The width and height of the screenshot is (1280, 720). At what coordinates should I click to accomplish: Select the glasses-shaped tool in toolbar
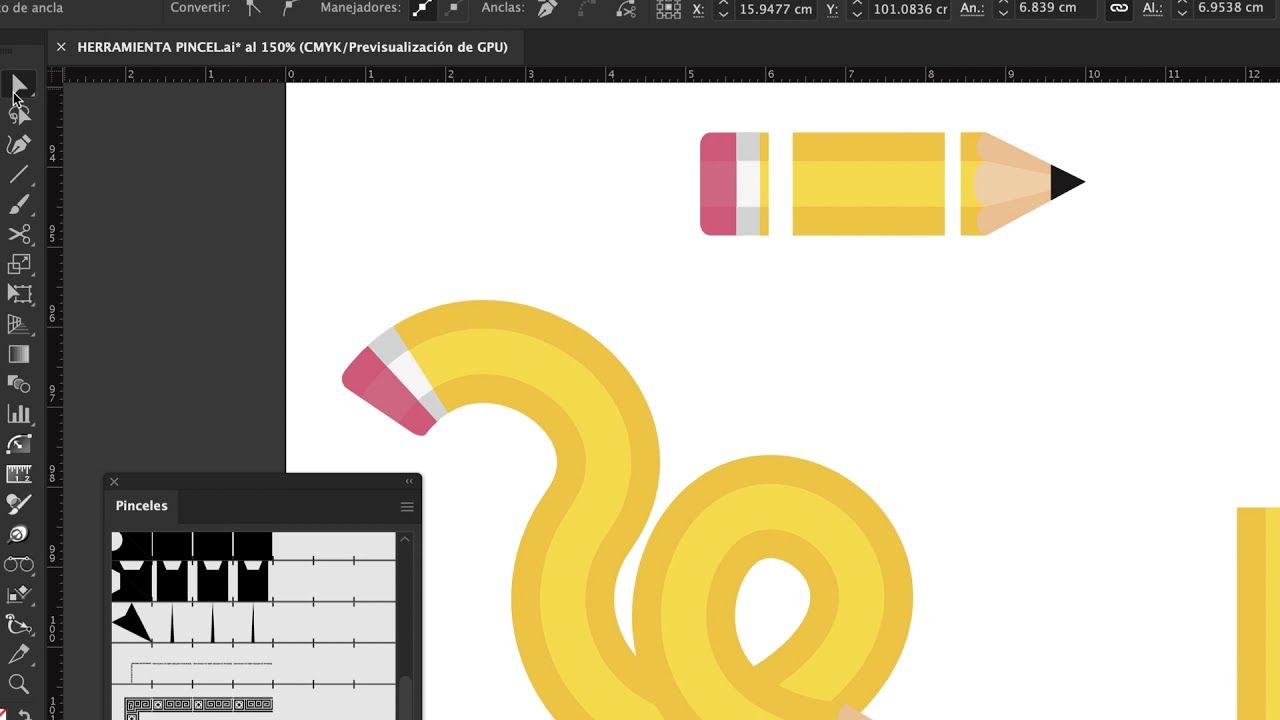pos(18,564)
